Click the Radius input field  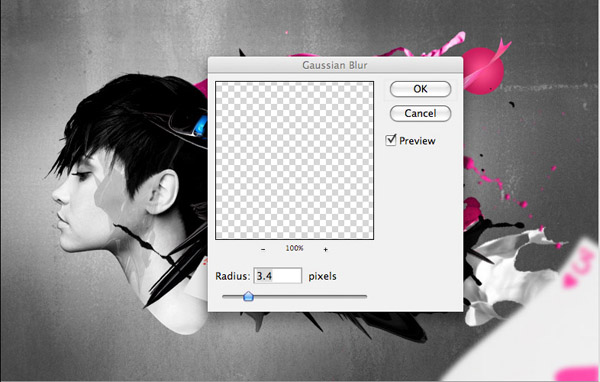click(278, 276)
